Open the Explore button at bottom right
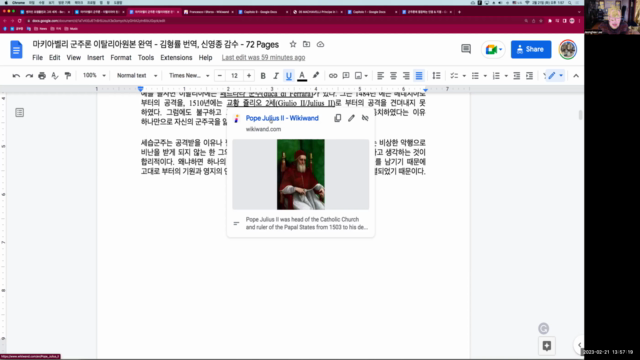Viewport: 640px width, 360px height. [x=547, y=346]
